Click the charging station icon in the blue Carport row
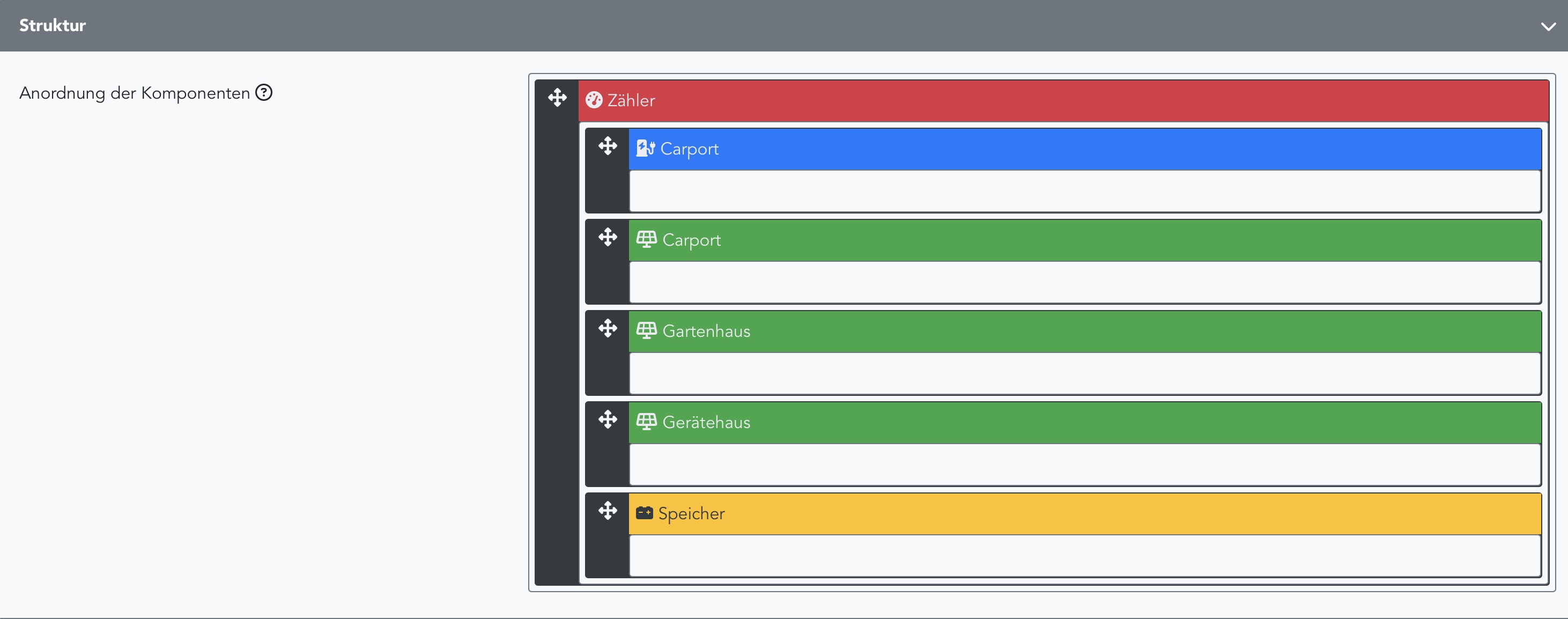 coord(645,148)
